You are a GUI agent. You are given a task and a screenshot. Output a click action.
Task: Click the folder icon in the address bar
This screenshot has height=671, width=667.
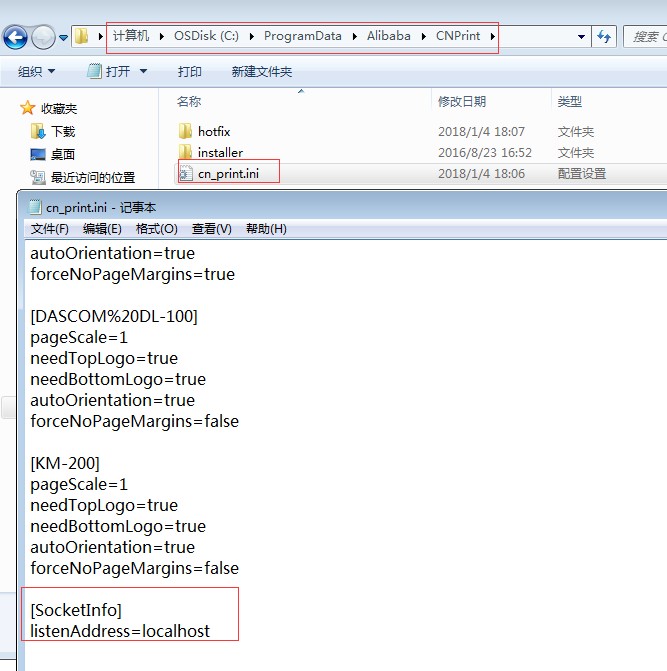tap(81, 36)
